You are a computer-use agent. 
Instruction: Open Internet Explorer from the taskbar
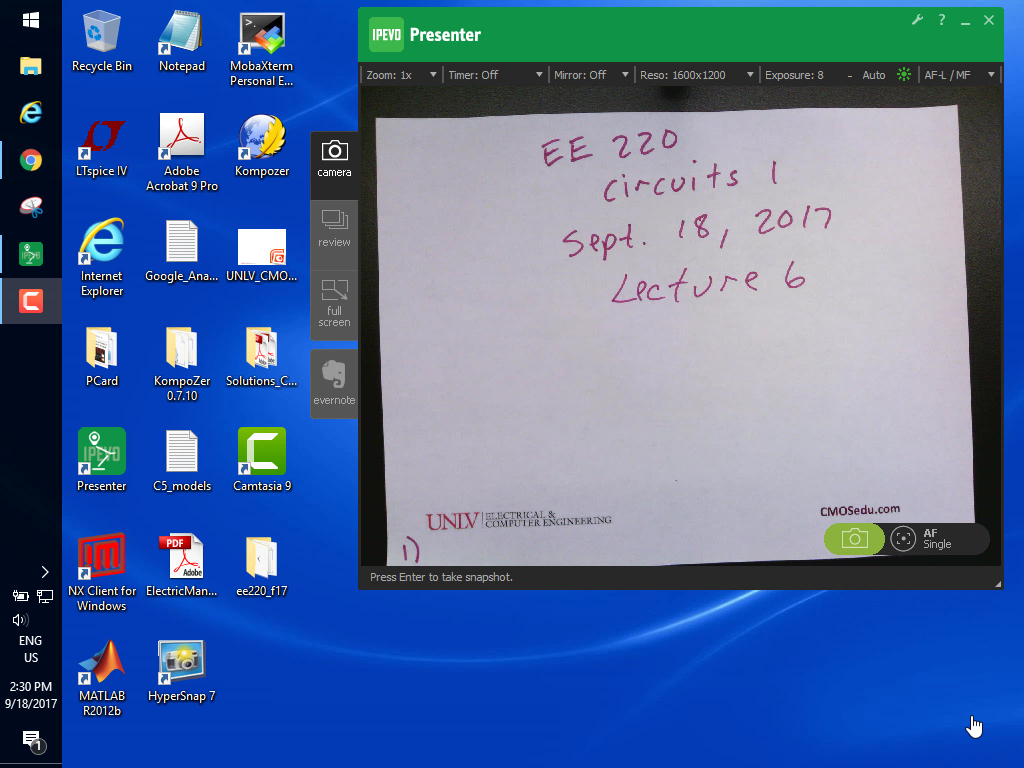31,112
